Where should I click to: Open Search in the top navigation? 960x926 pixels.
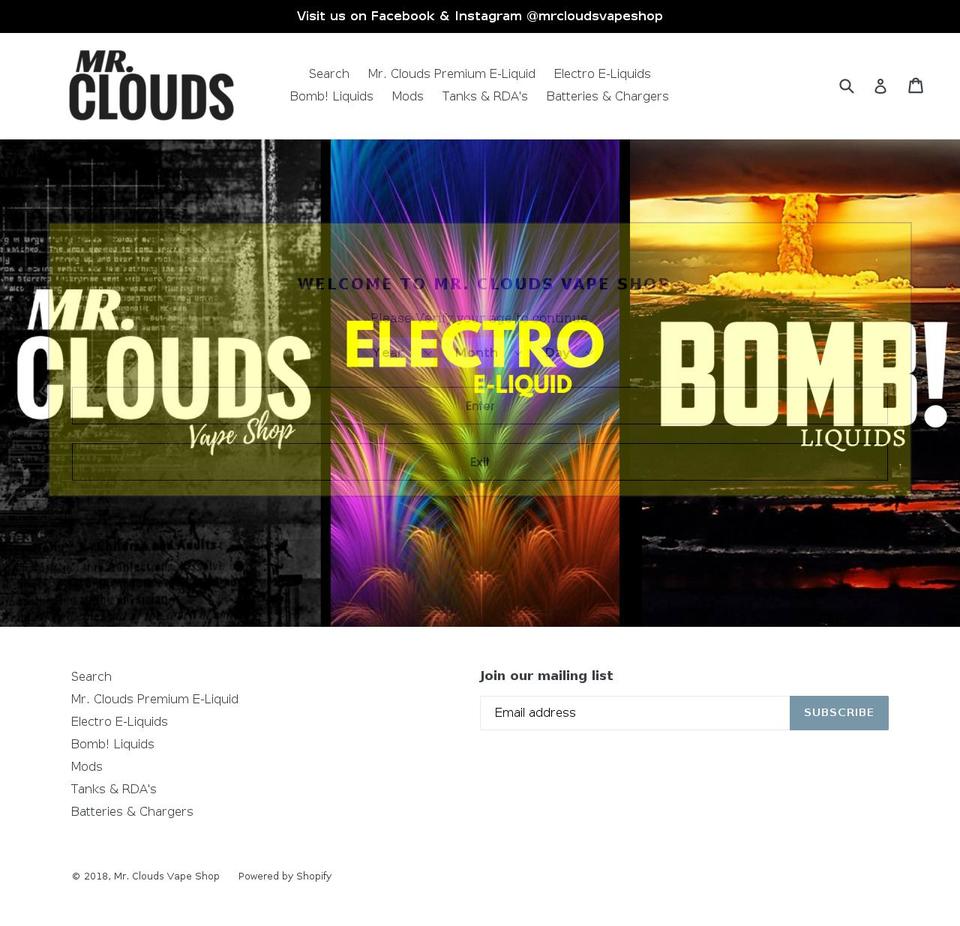329,74
